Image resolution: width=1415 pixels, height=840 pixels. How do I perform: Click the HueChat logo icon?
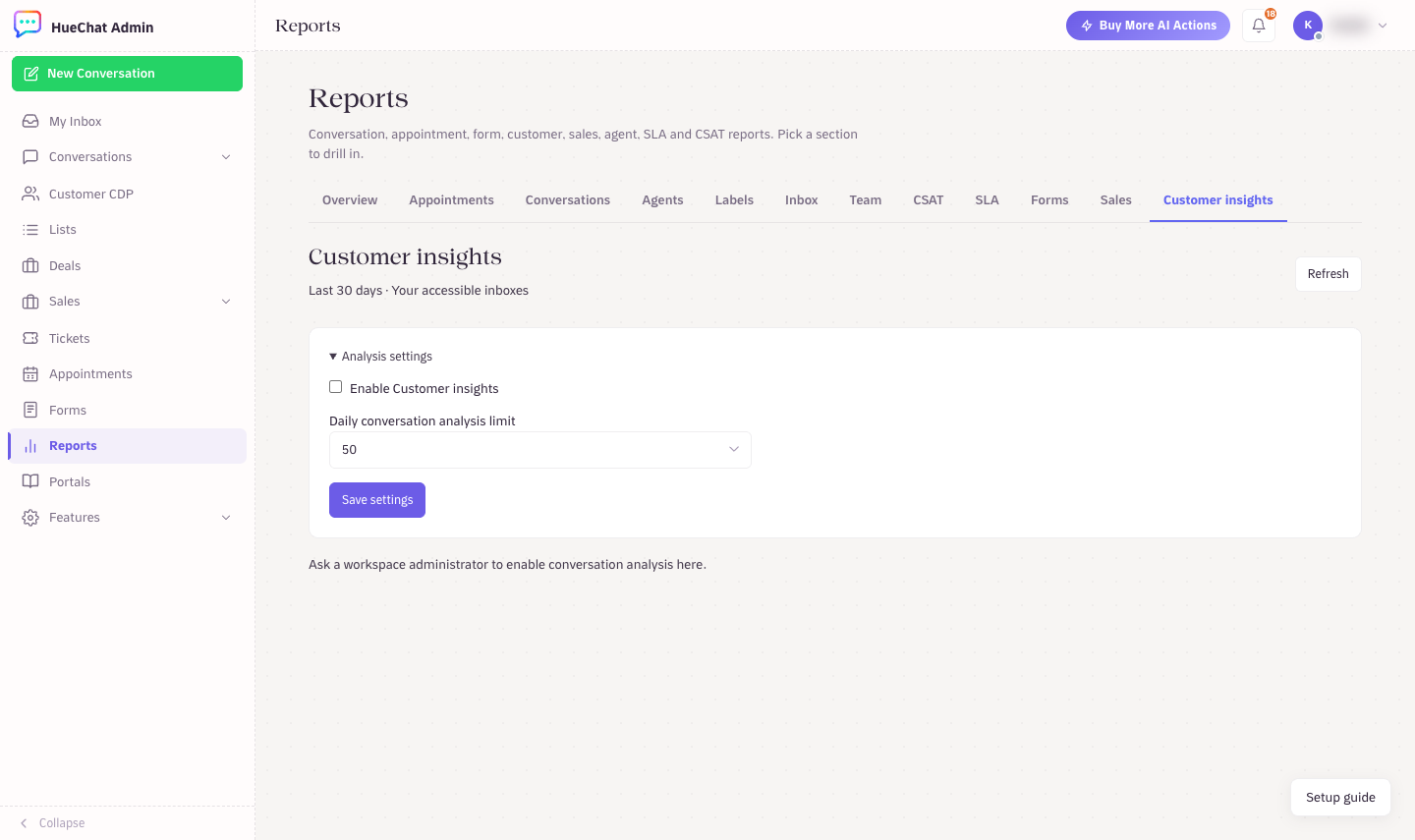(28, 25)
